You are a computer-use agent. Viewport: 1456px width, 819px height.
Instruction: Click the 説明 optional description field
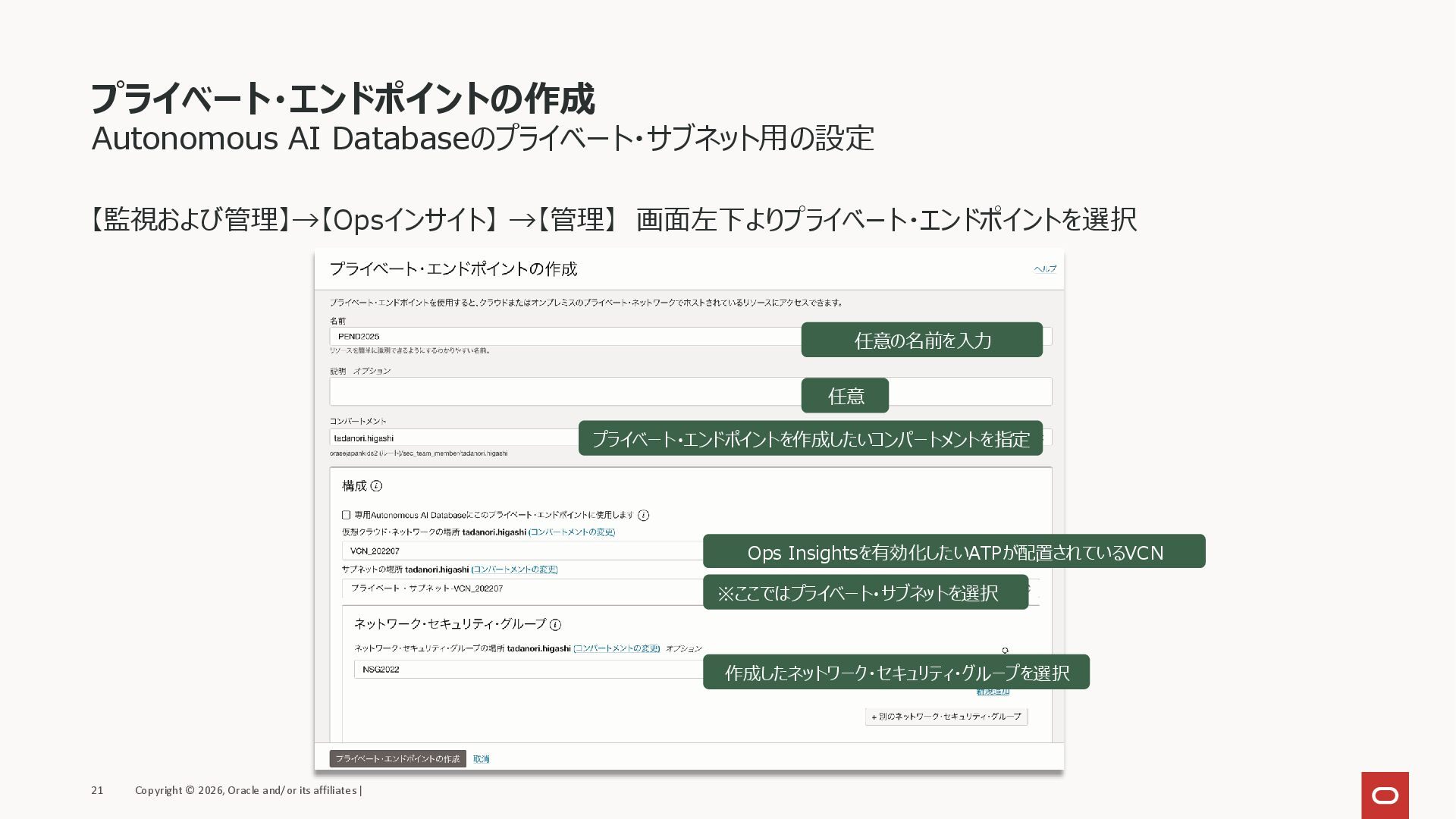click(564, 392)
